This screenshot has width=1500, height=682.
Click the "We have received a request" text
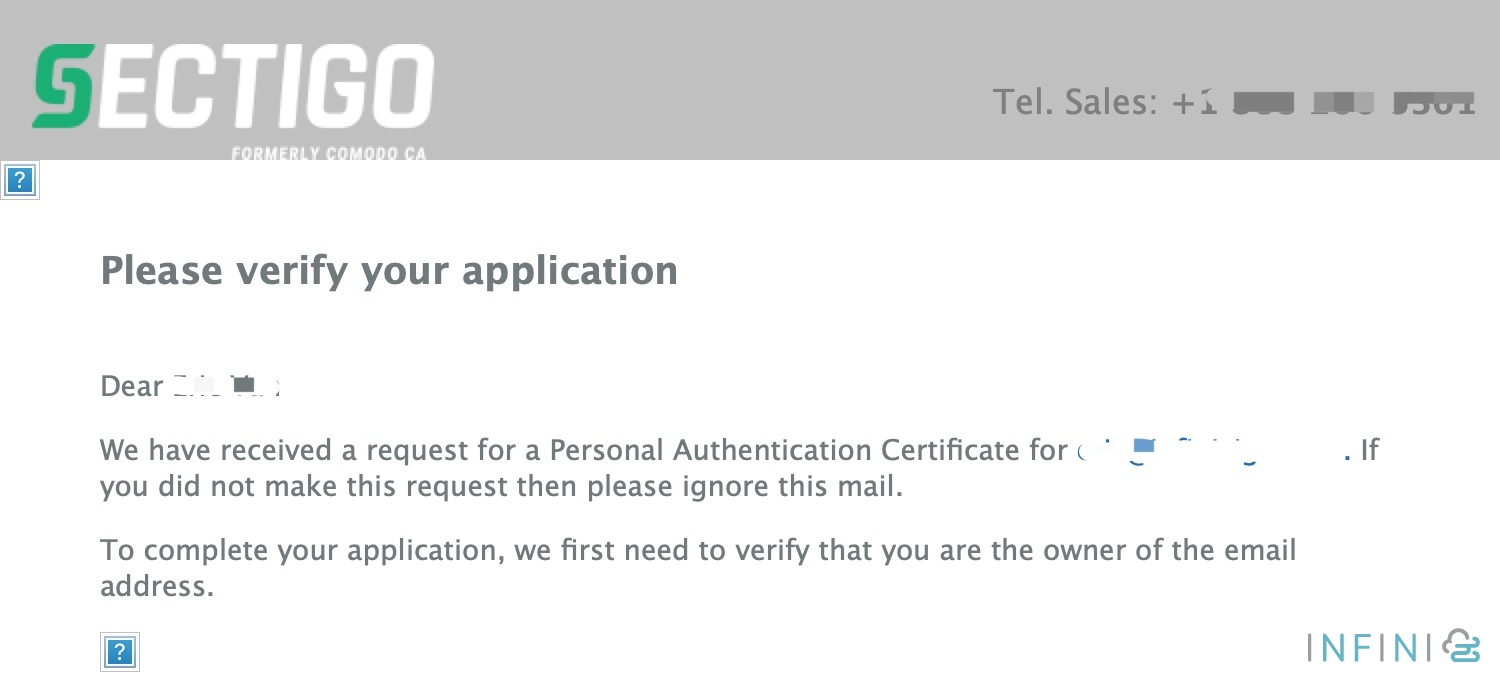click(219, 451)
